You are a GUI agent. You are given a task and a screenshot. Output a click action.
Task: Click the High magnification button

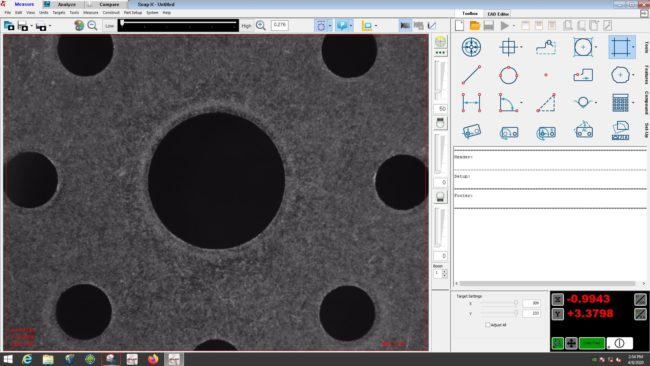(x=246, y=26)
